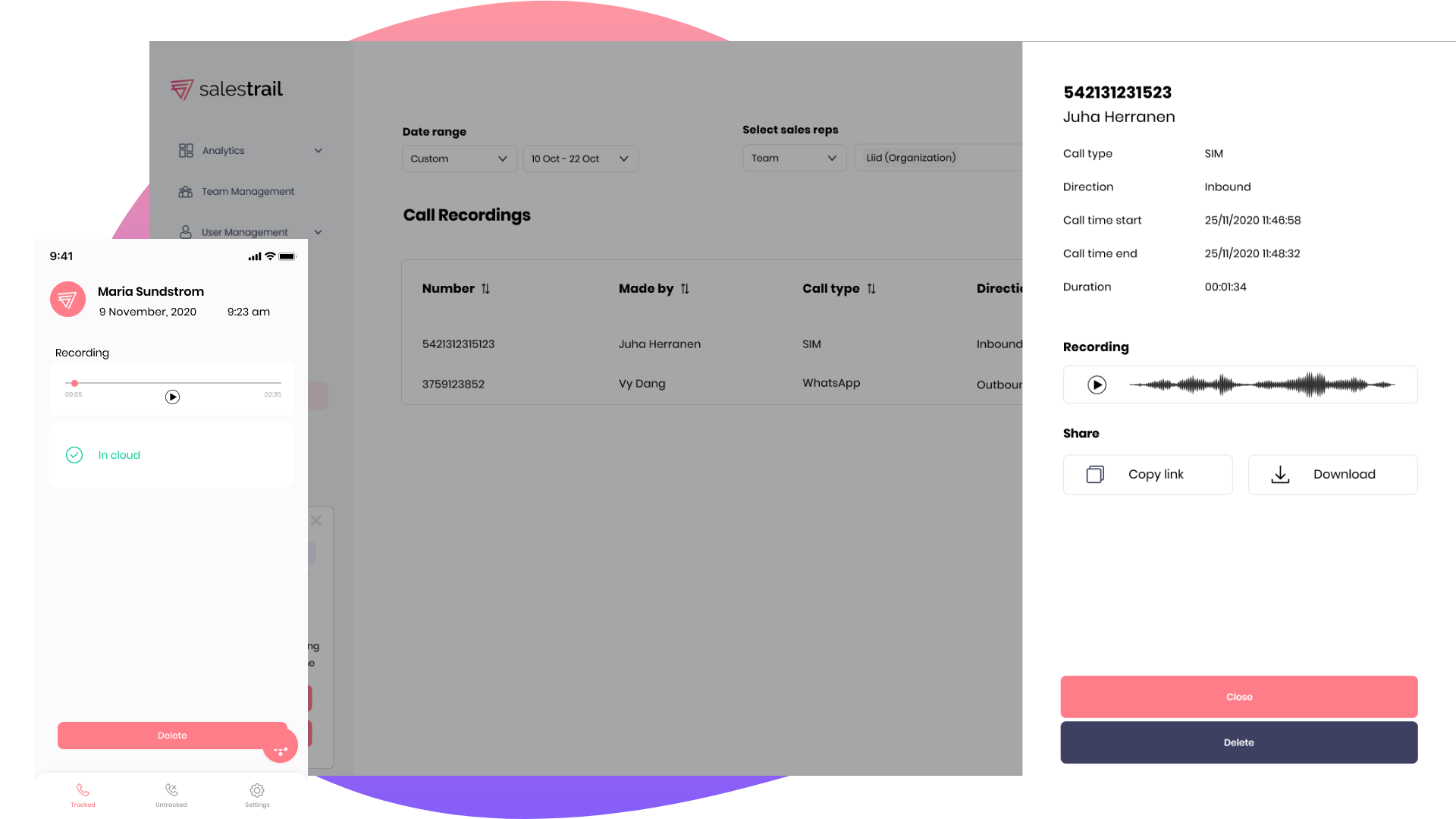
Task: Click the Settings gear icon in mobile app
Action: [x=257, y=789]
